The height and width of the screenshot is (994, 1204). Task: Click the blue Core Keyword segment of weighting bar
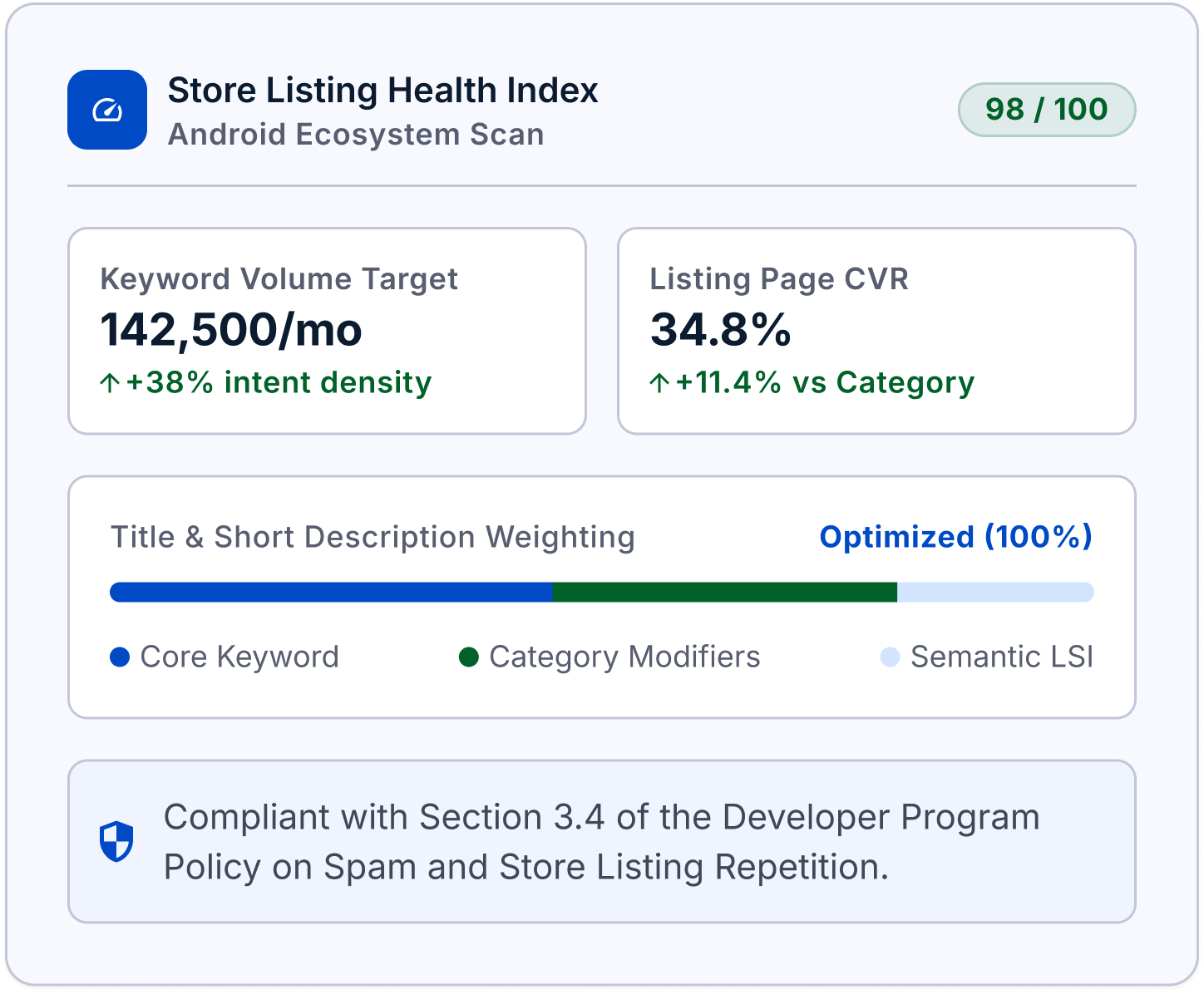(331, 592)
